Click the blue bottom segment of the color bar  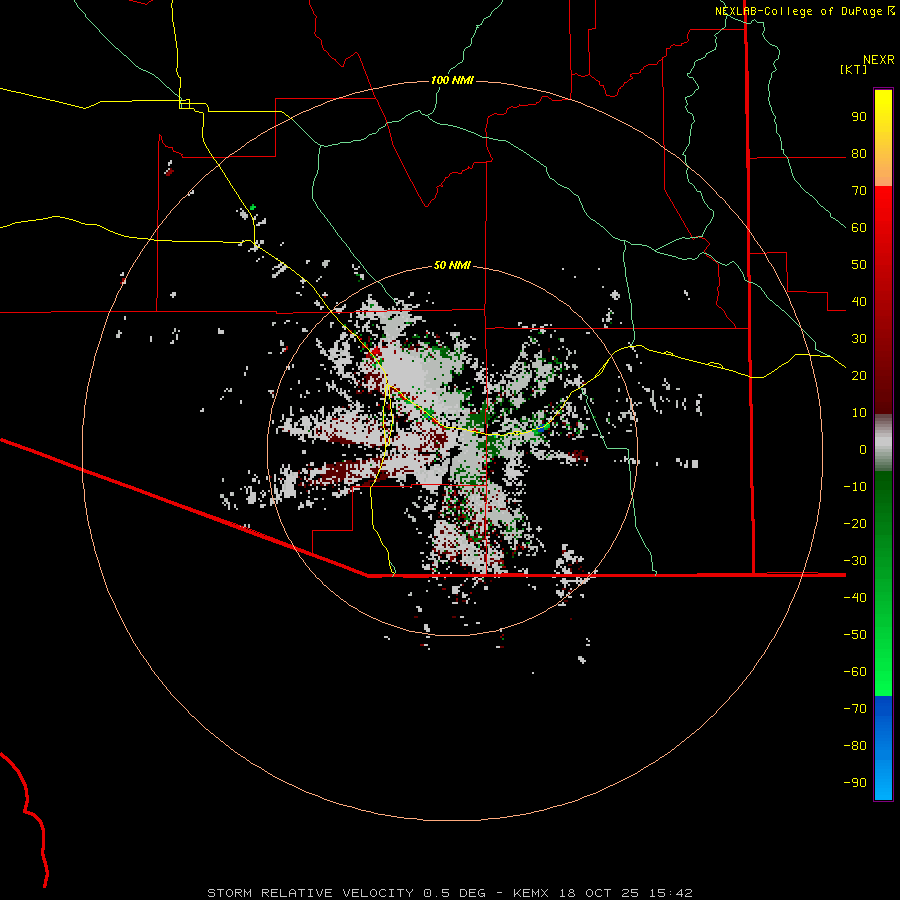tap(883, 748)
